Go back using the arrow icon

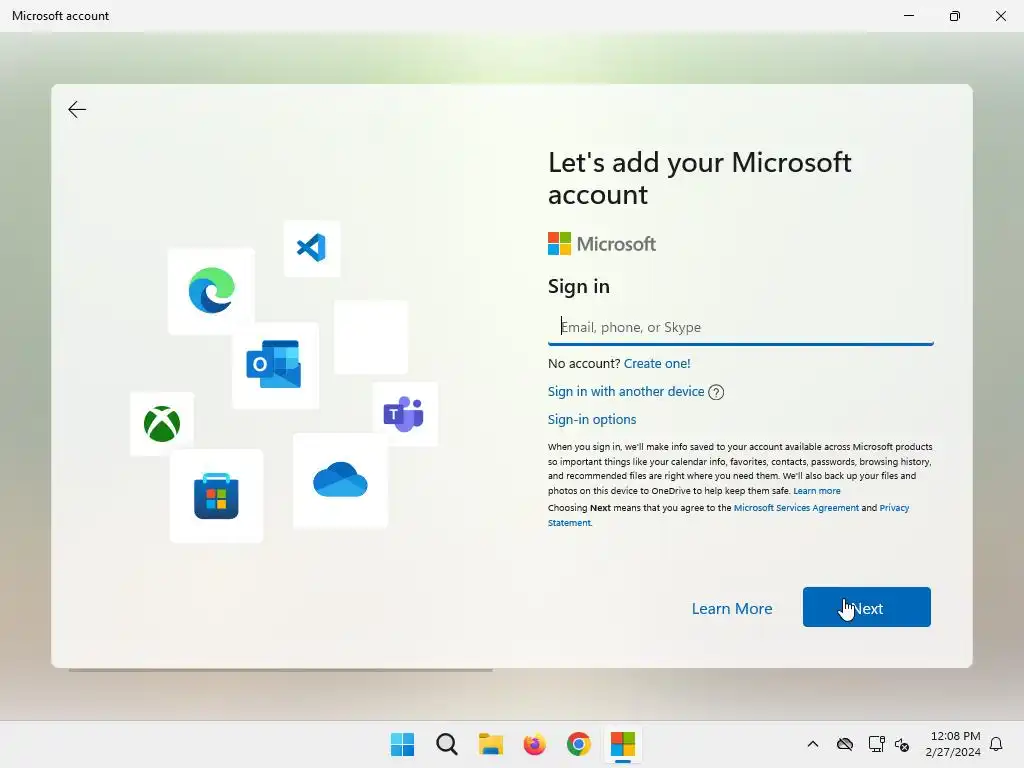(x=77, y=109)
